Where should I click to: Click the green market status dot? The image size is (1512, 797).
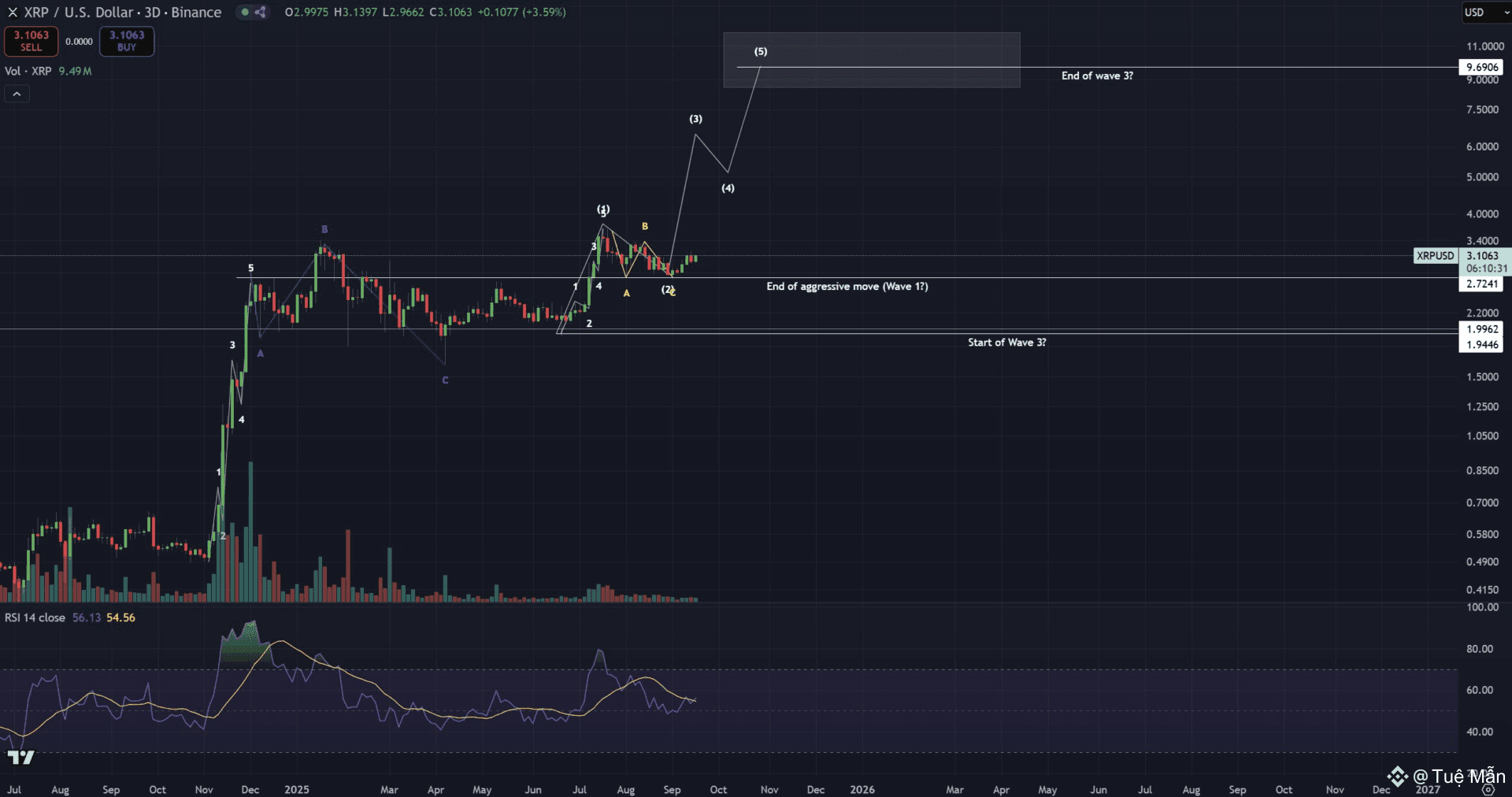[245, 13]
